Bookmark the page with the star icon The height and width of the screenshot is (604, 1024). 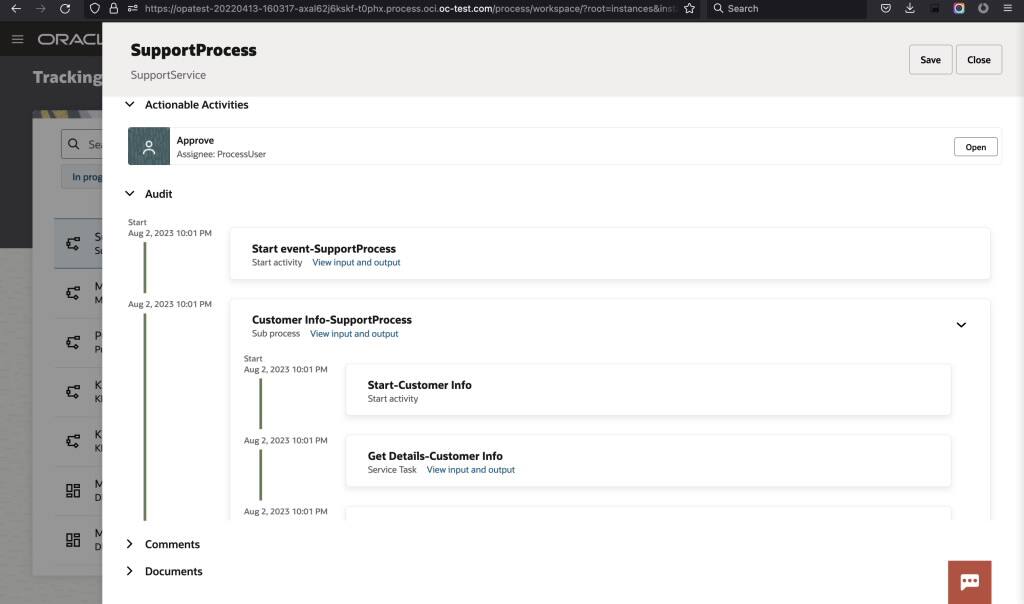687,9
